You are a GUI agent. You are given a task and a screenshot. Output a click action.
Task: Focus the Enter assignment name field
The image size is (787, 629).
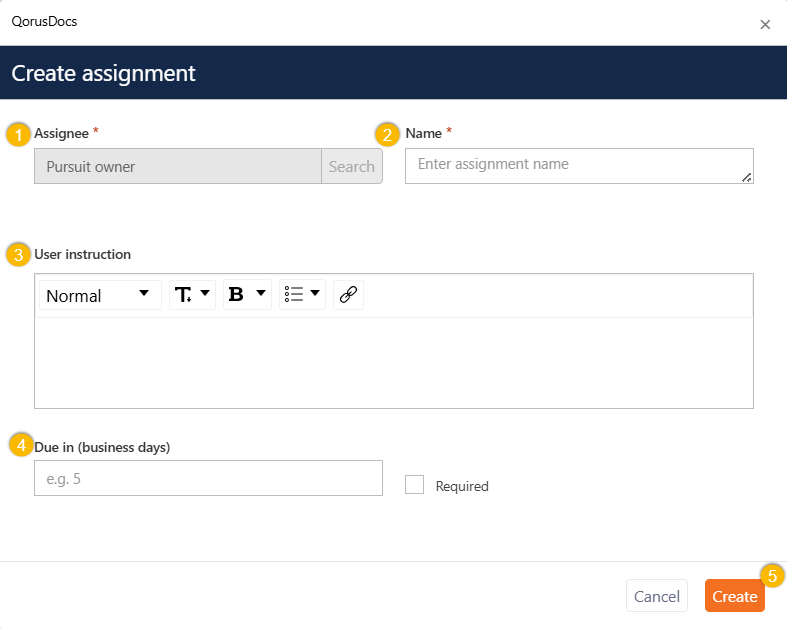pos(578,166)
